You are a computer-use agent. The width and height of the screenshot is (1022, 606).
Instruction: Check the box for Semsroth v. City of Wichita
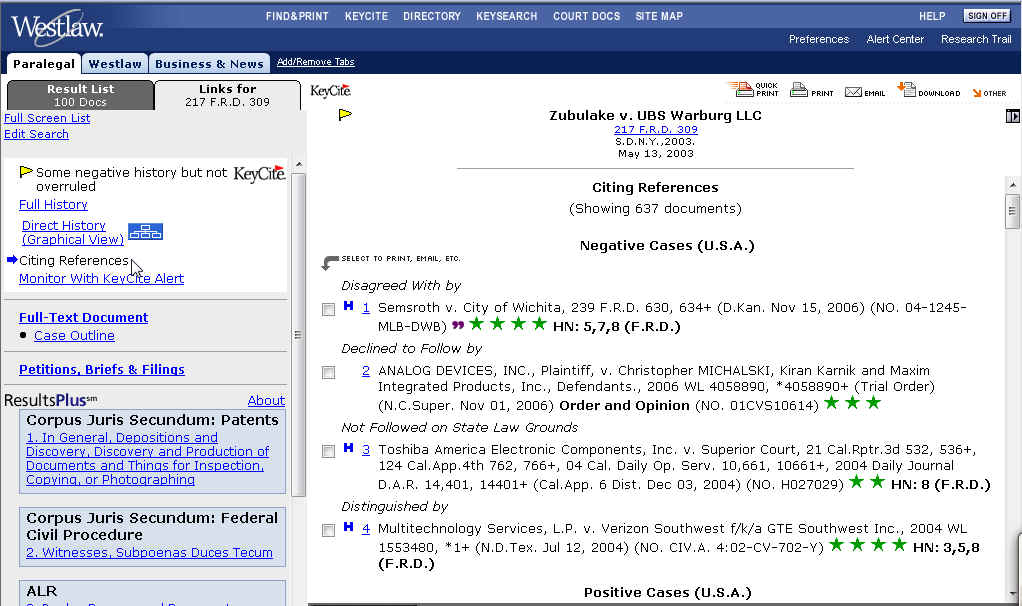pyautogui.click(x=328, y=310)
